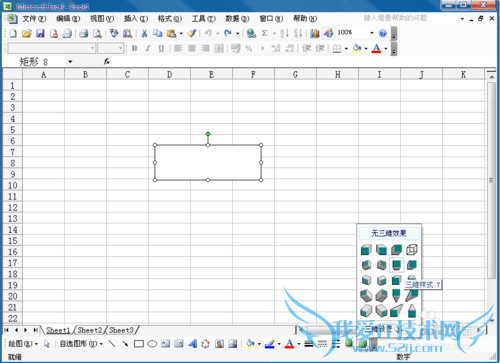Image resolution: width=500 pixels, height=363 pixels.
Task: Toggle Underline formatting
Action: (x=161, y=48)
